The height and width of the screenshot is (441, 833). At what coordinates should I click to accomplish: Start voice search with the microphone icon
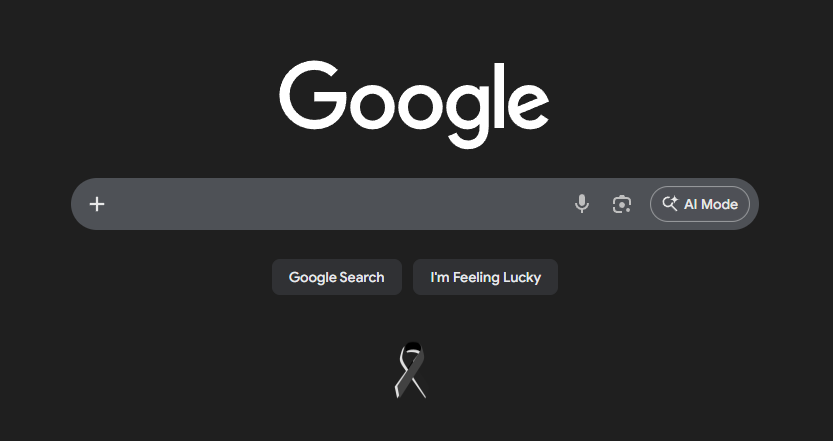[x=582, y=204]
